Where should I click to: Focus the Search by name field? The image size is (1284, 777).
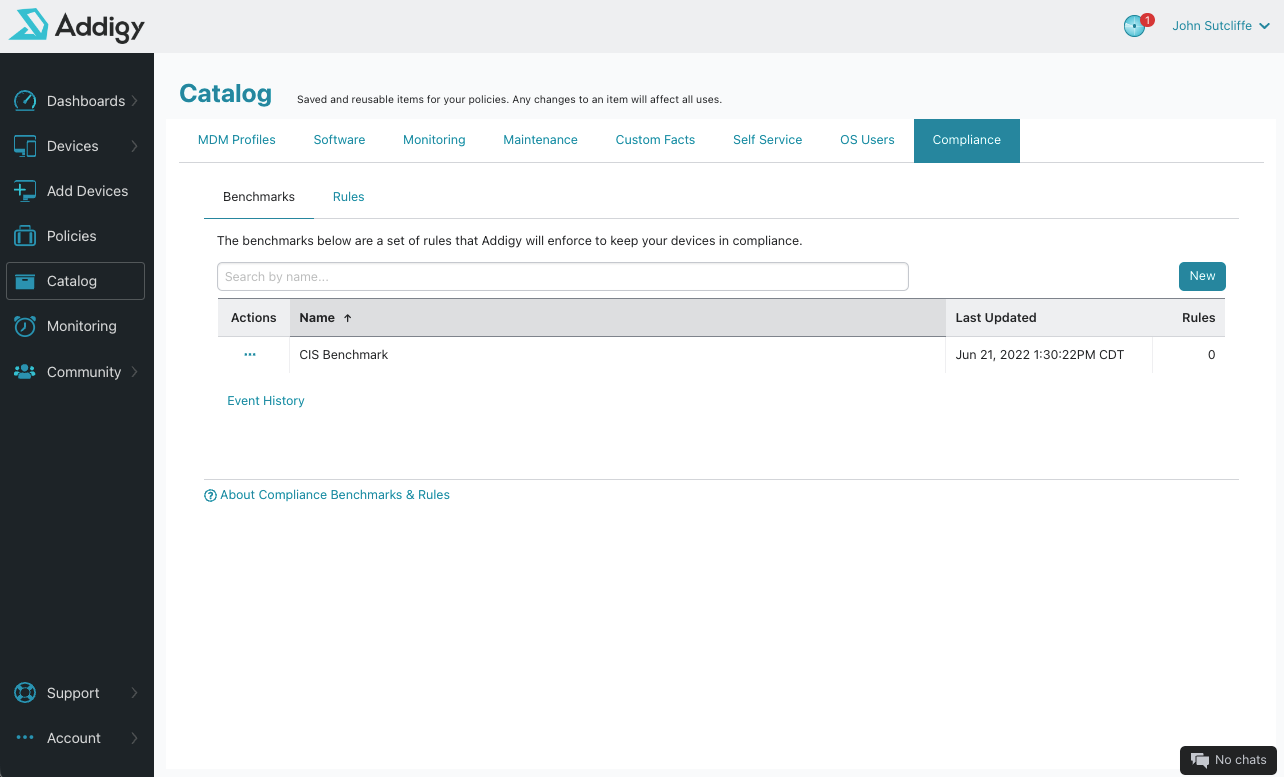(563, 277)
